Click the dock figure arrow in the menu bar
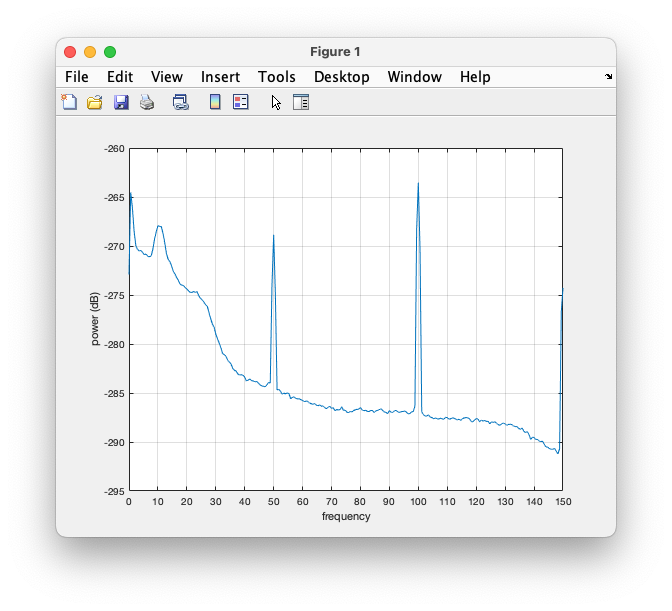672x611 pixels. (x=608, y=77)
